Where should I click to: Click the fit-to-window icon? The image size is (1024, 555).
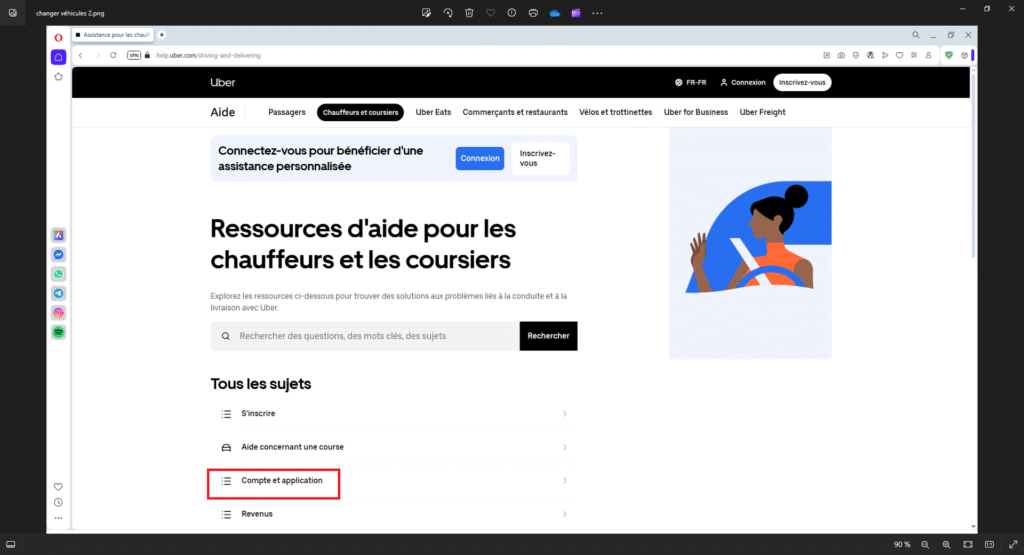(x=968, y=545)
